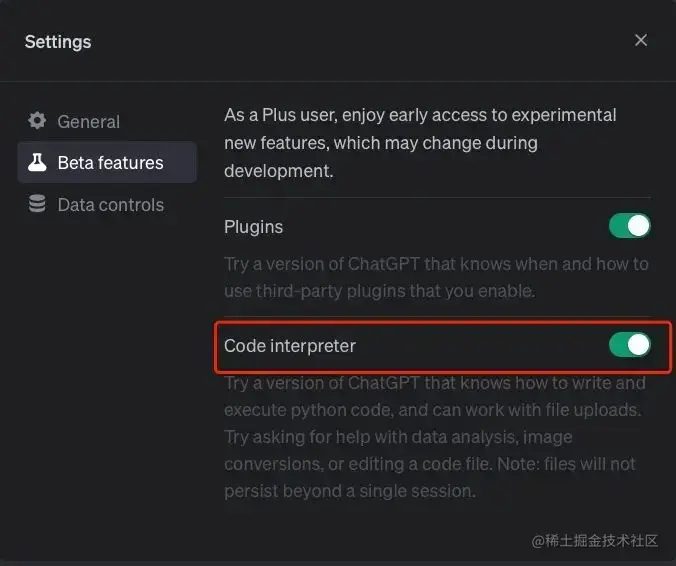Close the Settings dialog with the X
The width and height of the screenshot is (676, 566).
(641, 40)
